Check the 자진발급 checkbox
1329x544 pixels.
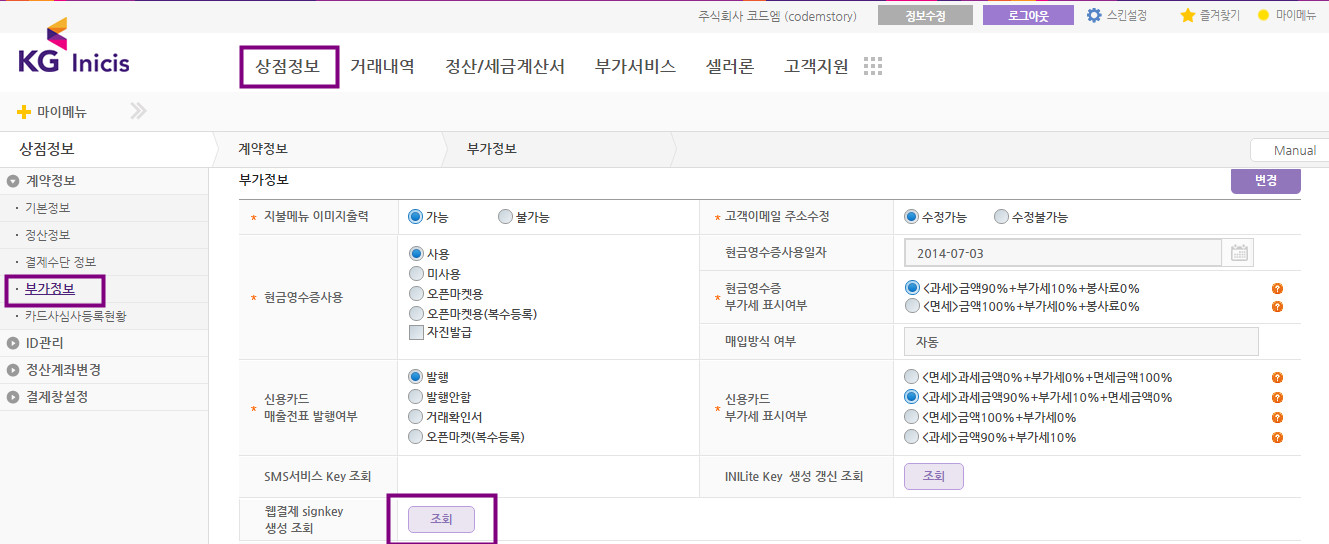coord(416,332)
